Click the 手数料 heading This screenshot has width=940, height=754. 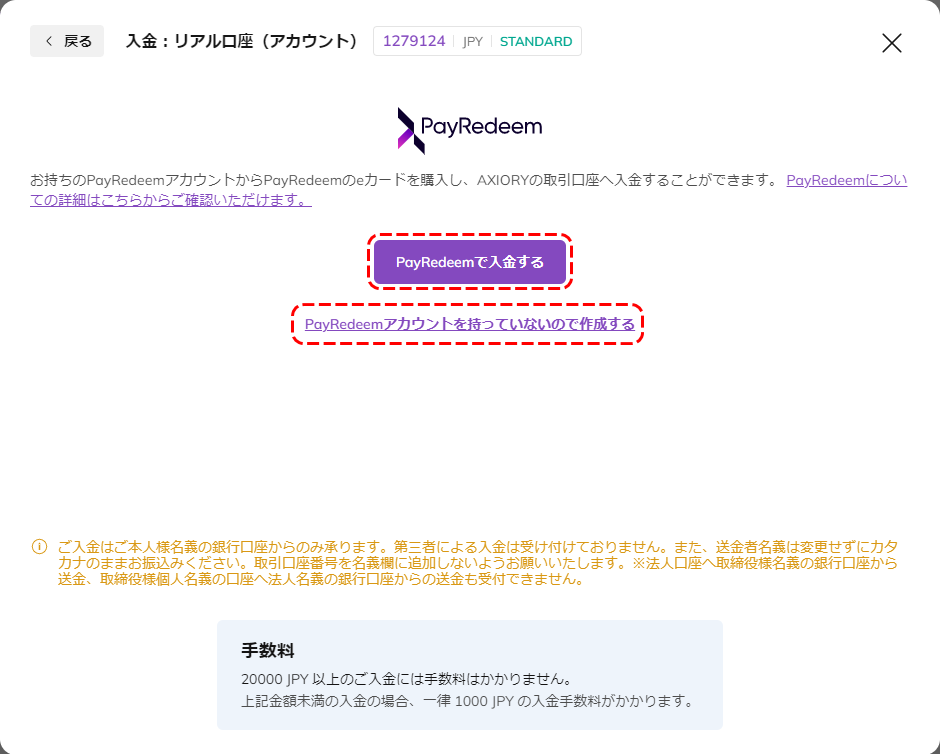pyautogui.click(x=267, y=650)
